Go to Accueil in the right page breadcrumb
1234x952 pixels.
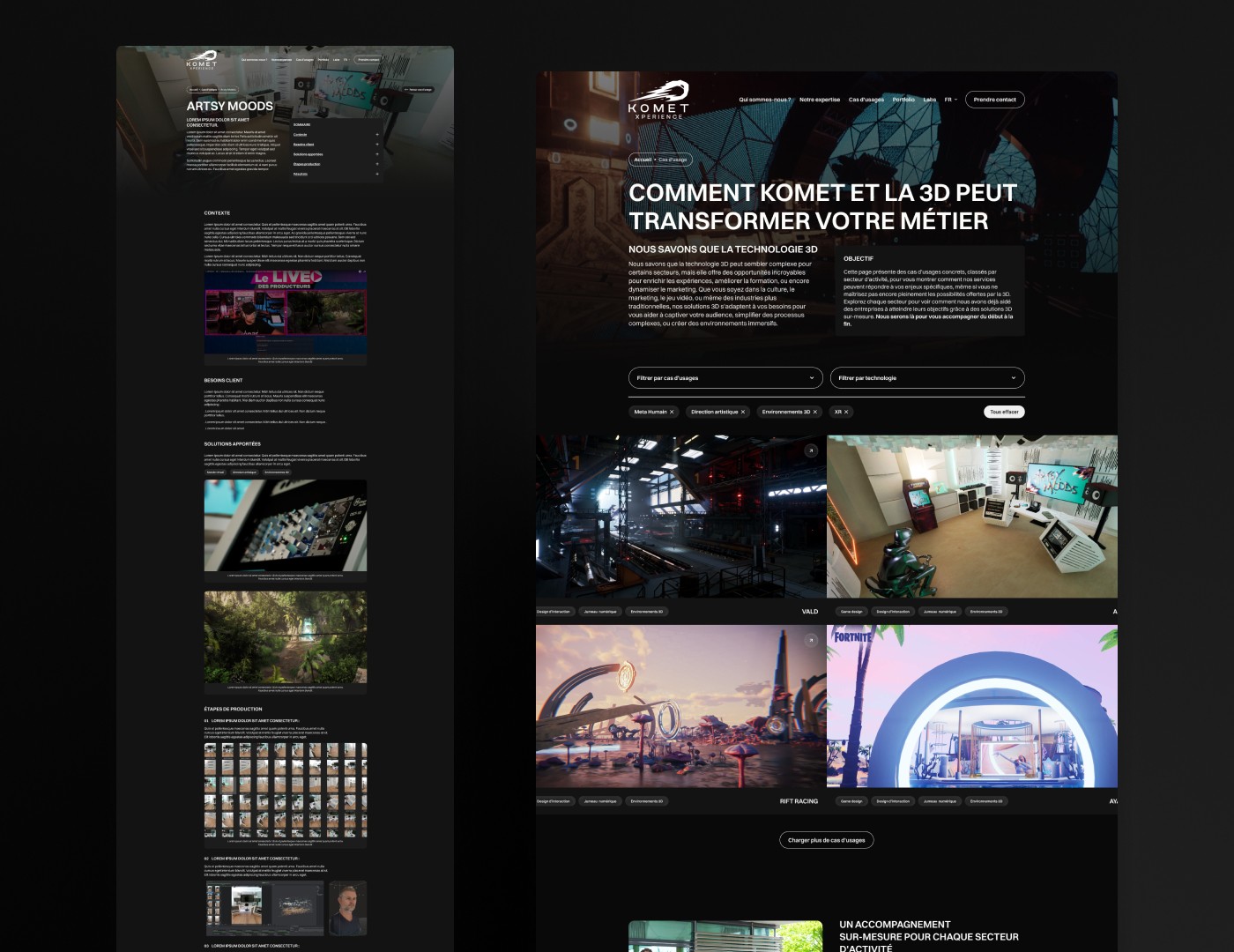(643, 160)
